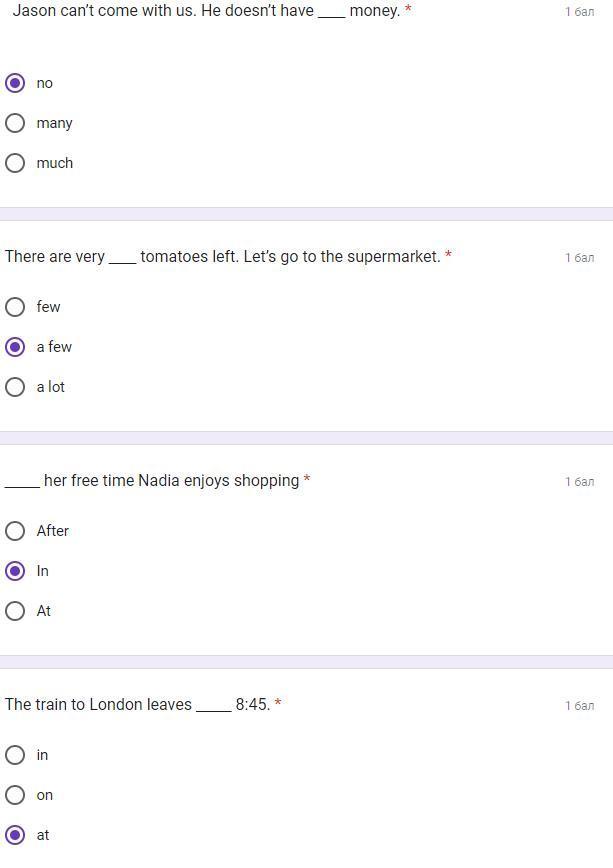Screen dimensions: 613x868
Task: Pick "at" for the train to London
Action: coord(15,835)
